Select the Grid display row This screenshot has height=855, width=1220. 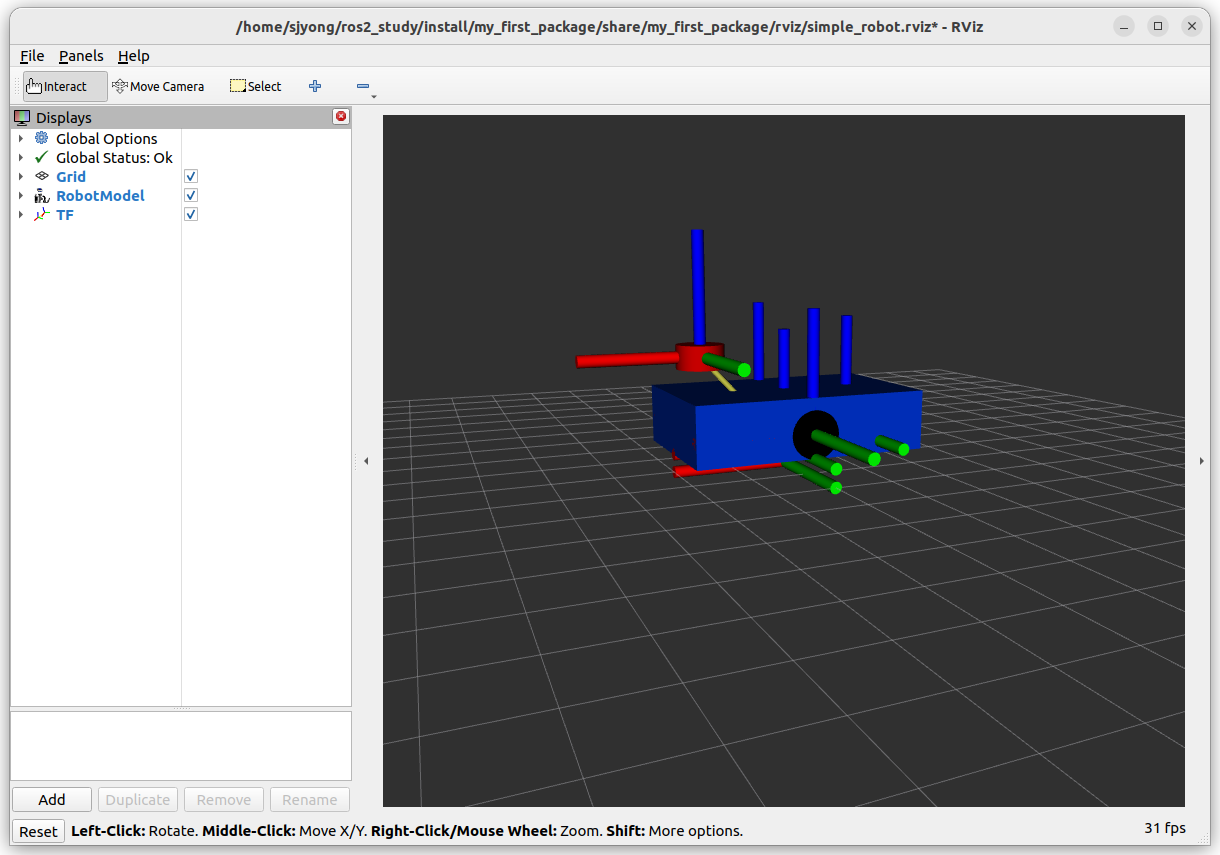point(181,176)
